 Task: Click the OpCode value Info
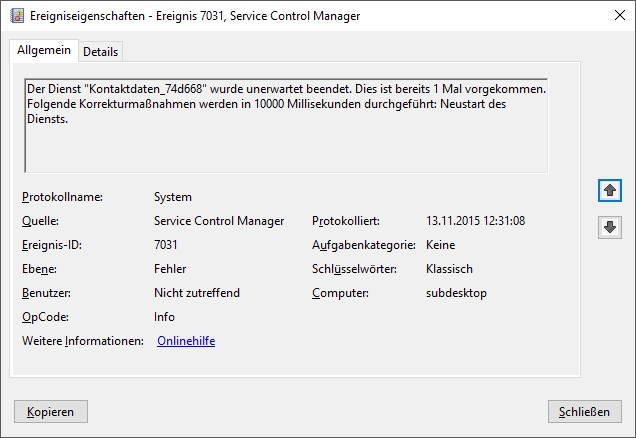(x=164, y=317)
